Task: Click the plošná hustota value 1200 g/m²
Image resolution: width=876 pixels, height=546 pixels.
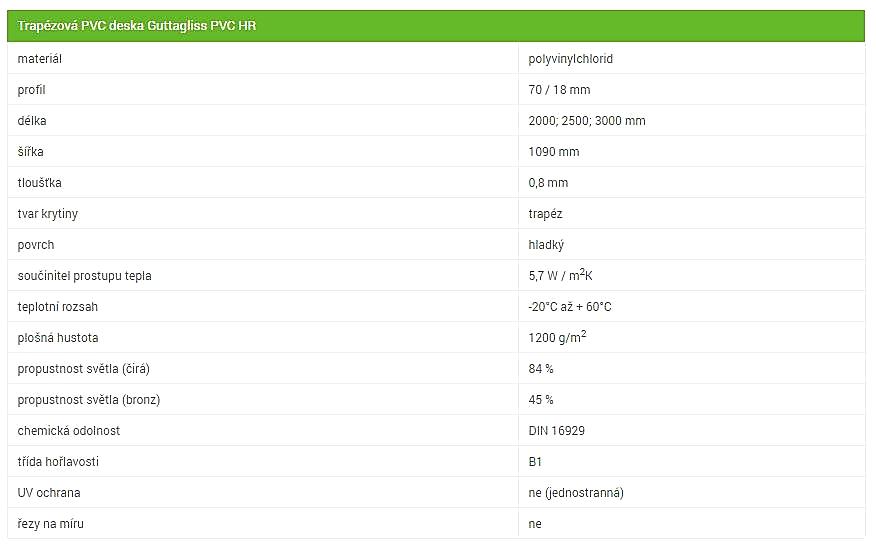Action: pos(558,337)
